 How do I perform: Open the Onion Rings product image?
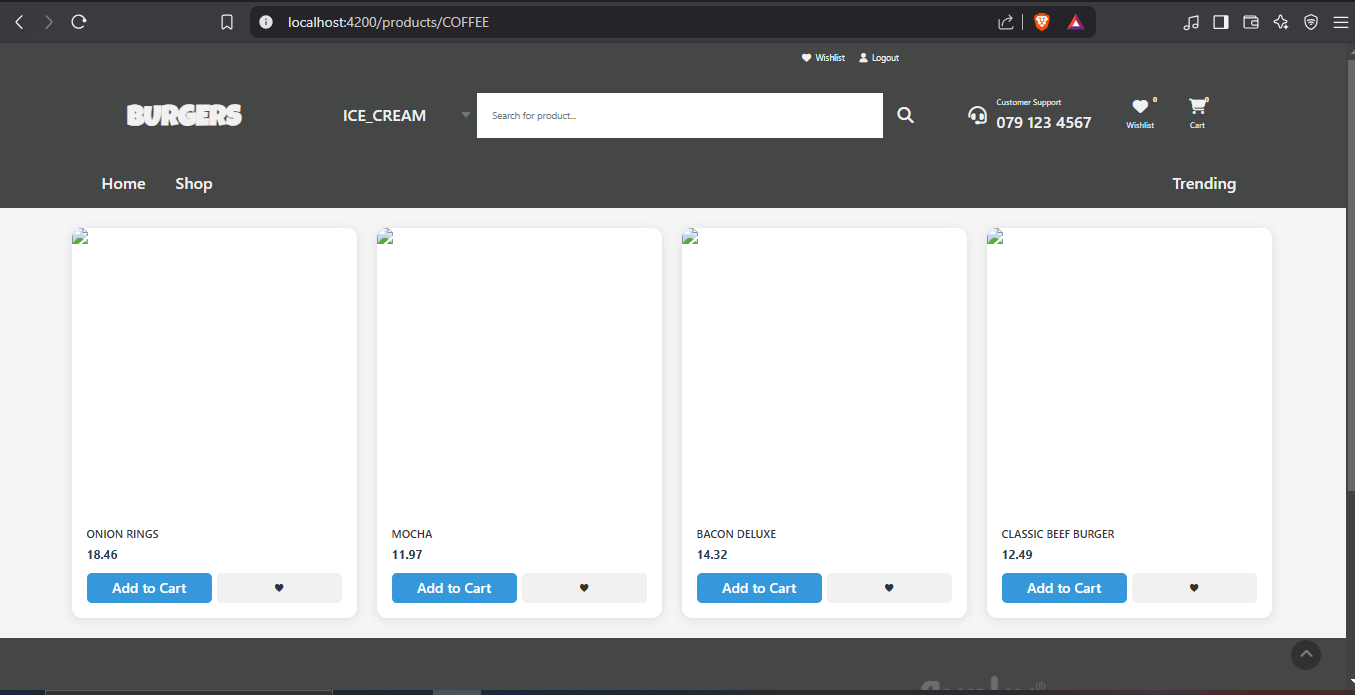tap(214, 370)
